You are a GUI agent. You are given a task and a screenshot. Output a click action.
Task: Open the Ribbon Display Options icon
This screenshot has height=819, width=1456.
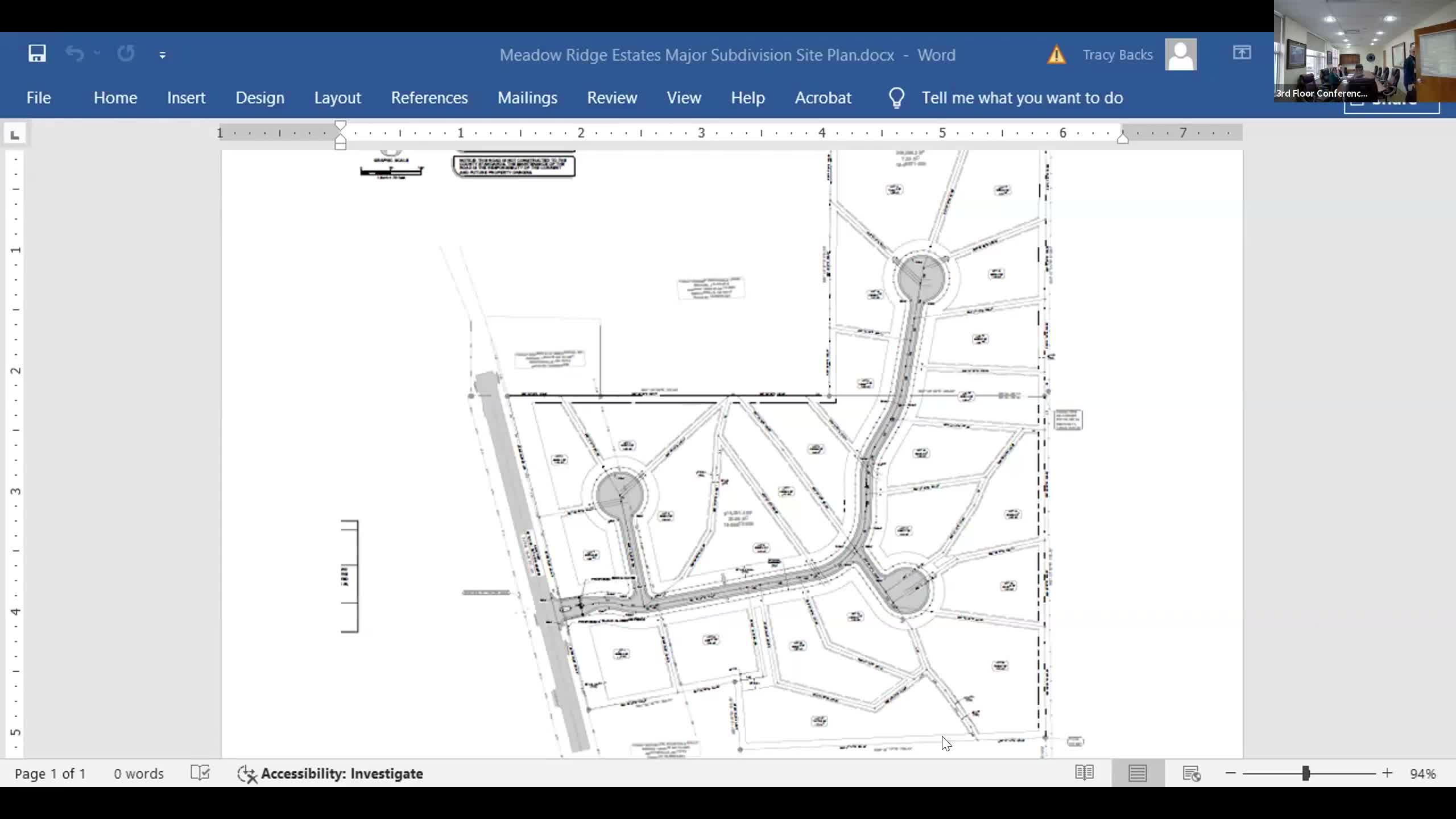(x=1242, y=53)
